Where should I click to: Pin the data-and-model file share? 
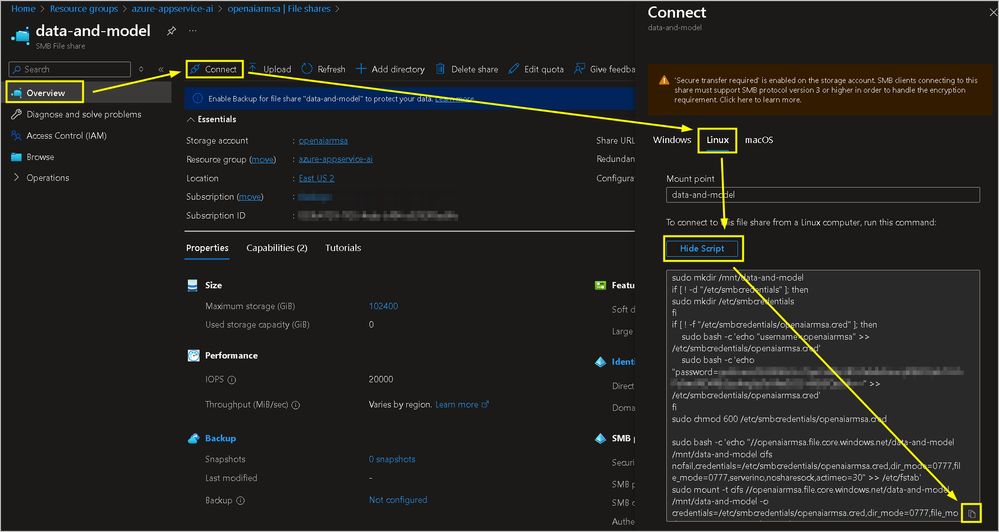click(171, 31)
